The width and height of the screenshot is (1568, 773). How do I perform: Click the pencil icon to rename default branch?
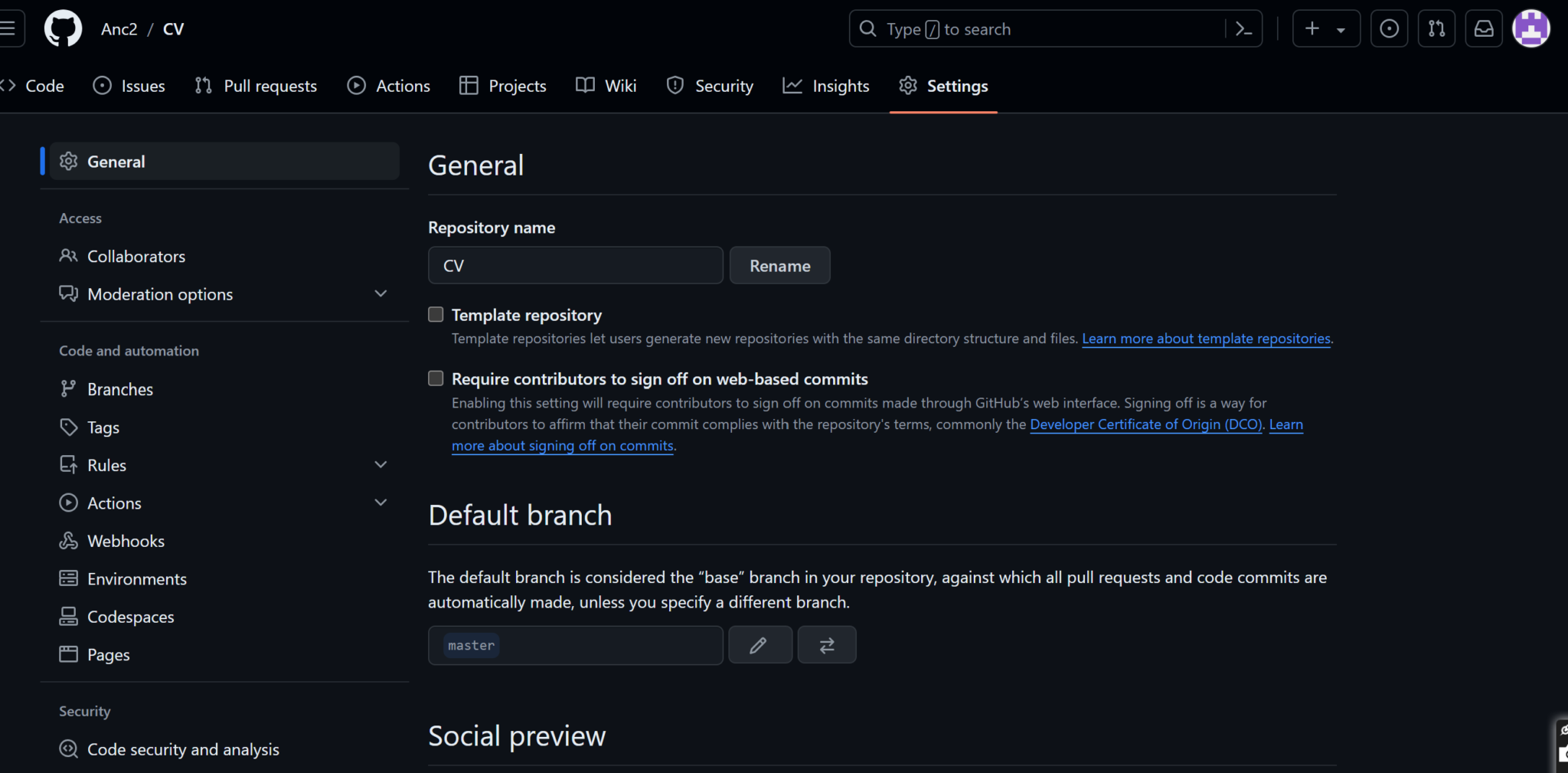(759, 645)
